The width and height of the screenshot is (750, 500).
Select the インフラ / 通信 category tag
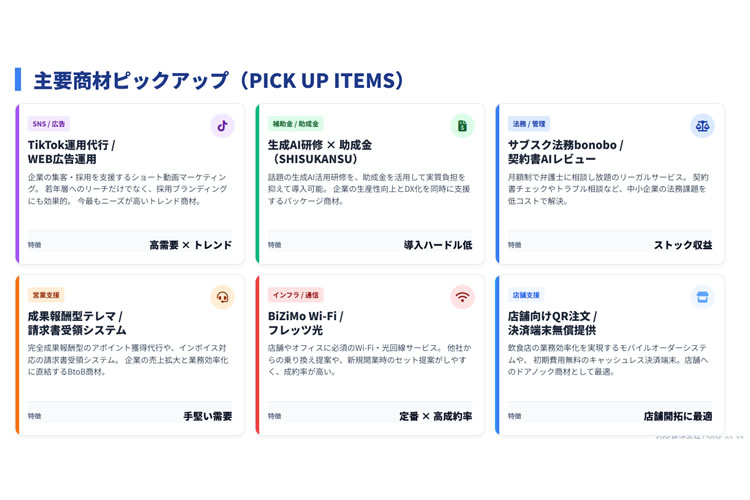(x=295, y=295)
